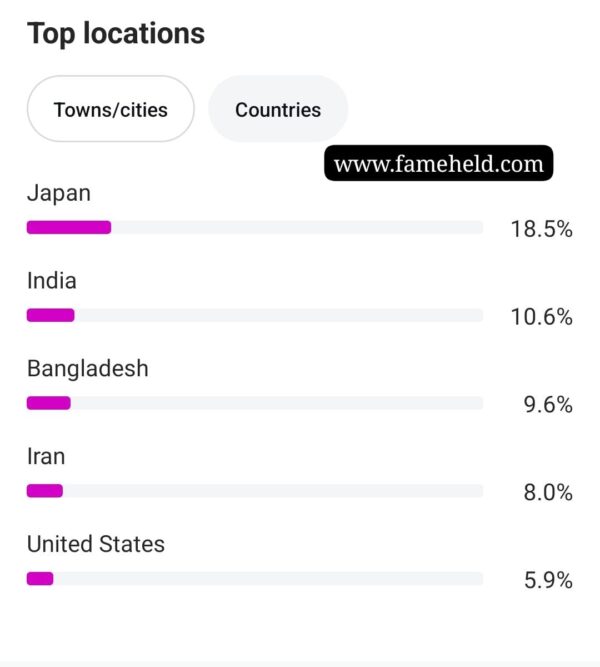
Task: Click the 10.6% value for India
Action: (x=541, y=317)
